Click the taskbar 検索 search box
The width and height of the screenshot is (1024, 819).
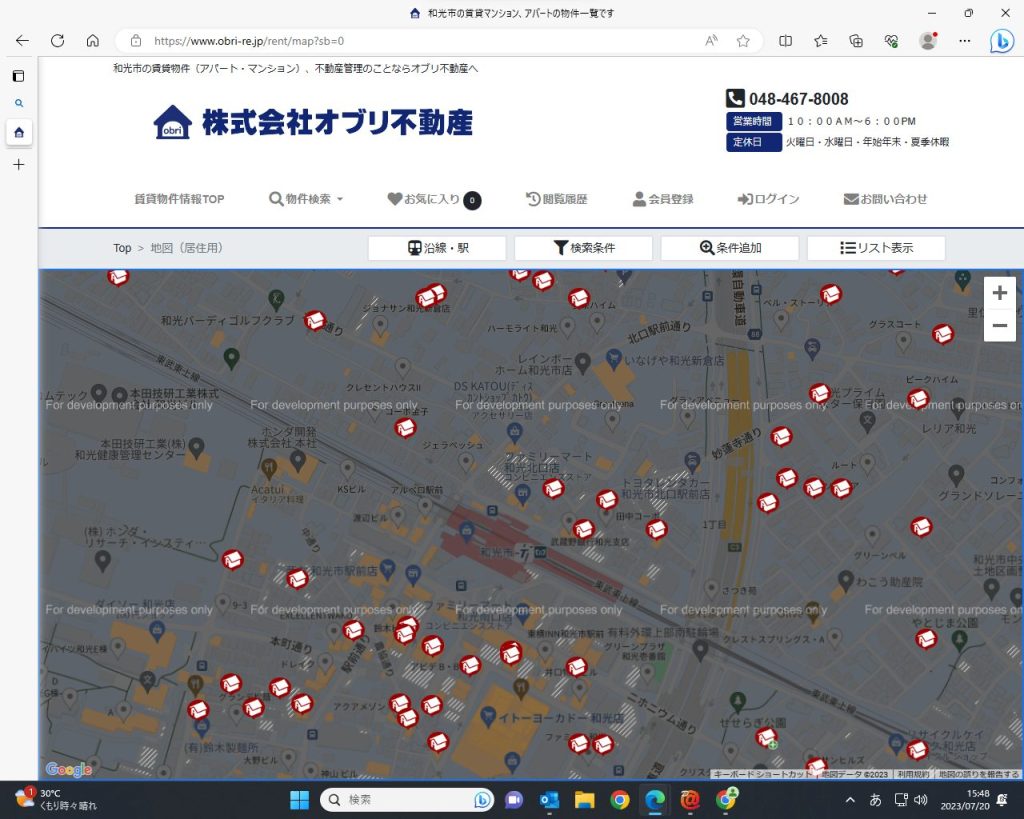407,799
